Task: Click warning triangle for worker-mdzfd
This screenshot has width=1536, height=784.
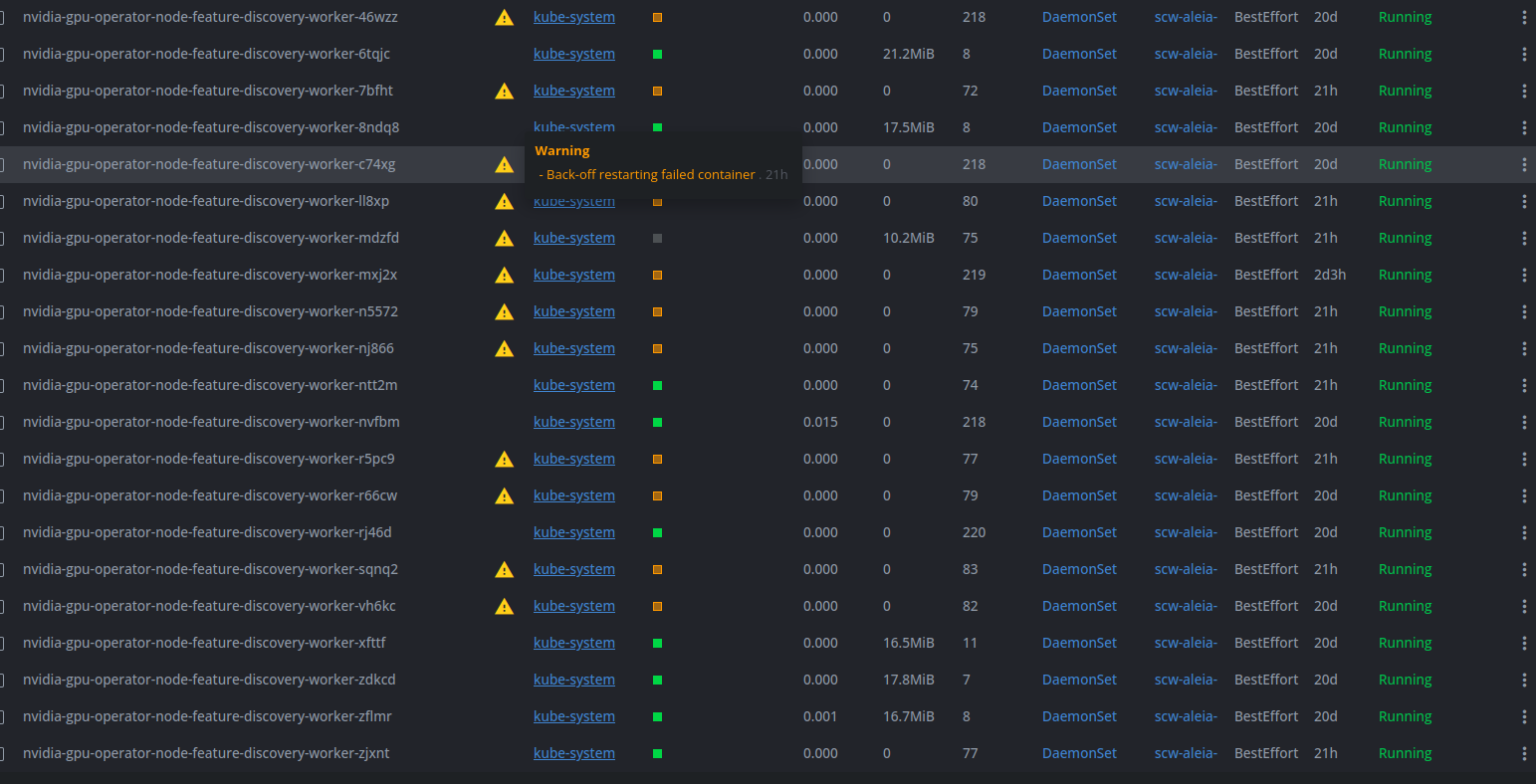Action: click(505, 238)
